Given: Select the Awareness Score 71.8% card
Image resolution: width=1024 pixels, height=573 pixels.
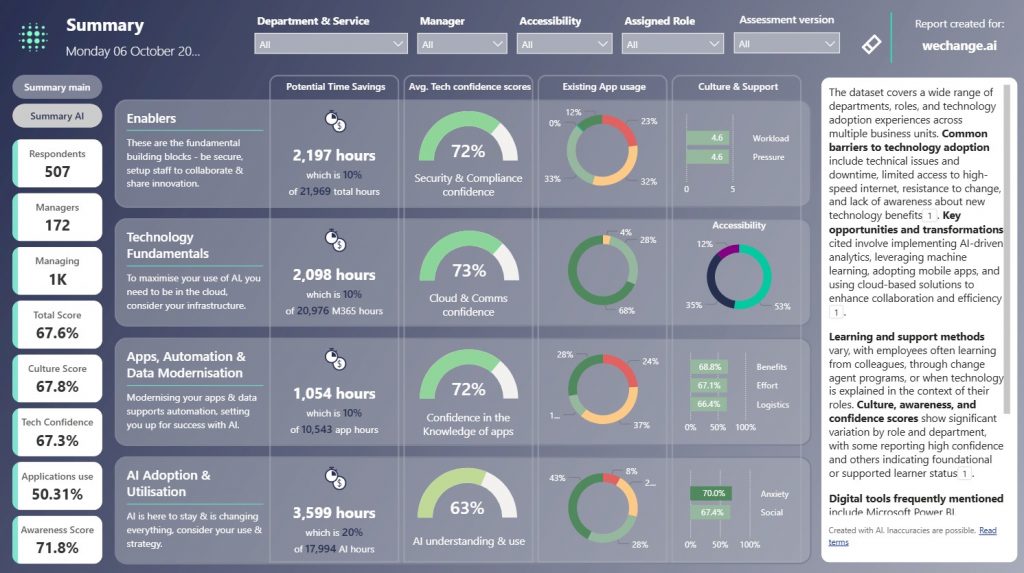Looking at the screenshot, I should 58,540.
